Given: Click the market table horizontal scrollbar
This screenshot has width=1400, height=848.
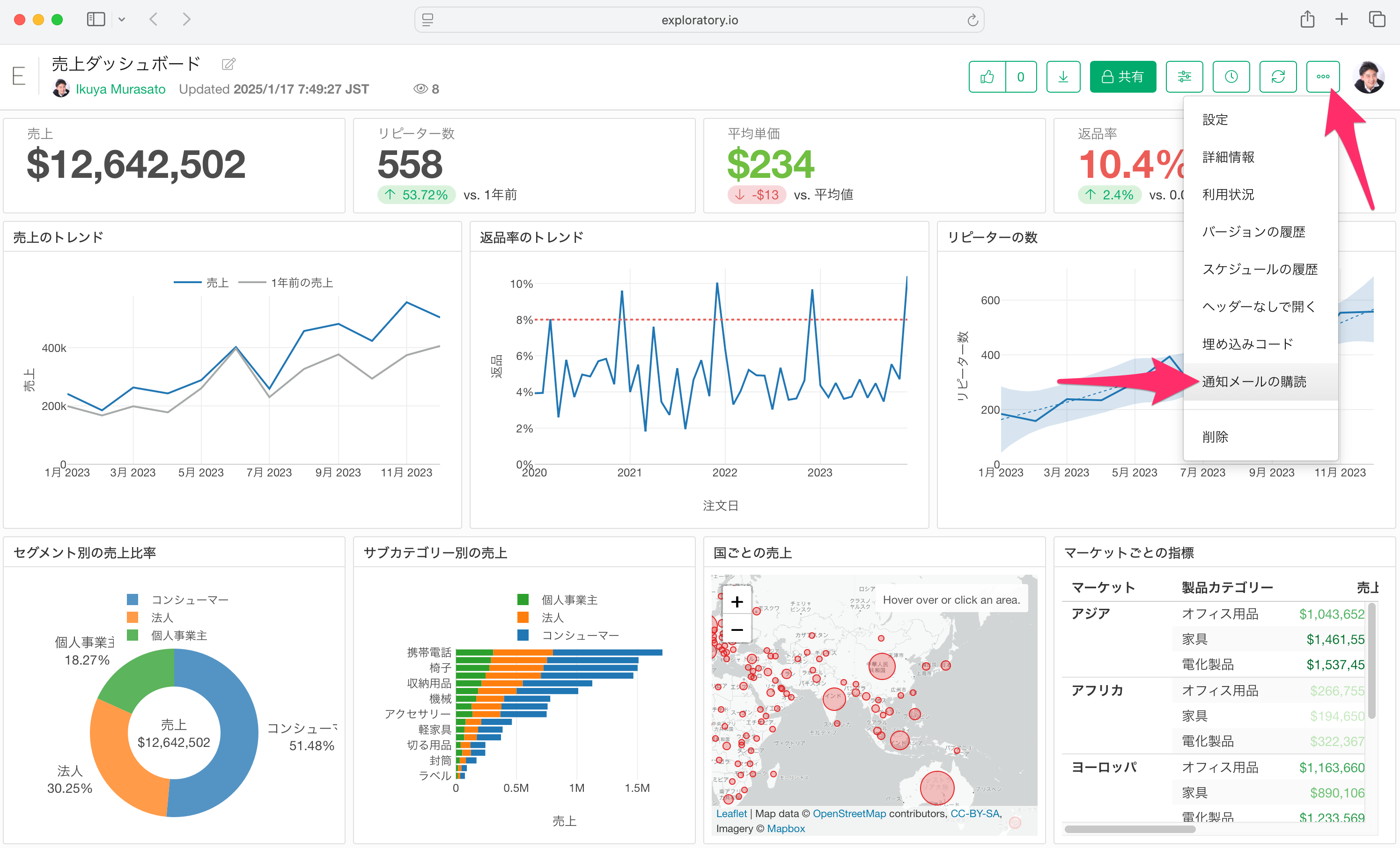Looking at the screenshot, I should [1129, 829].
